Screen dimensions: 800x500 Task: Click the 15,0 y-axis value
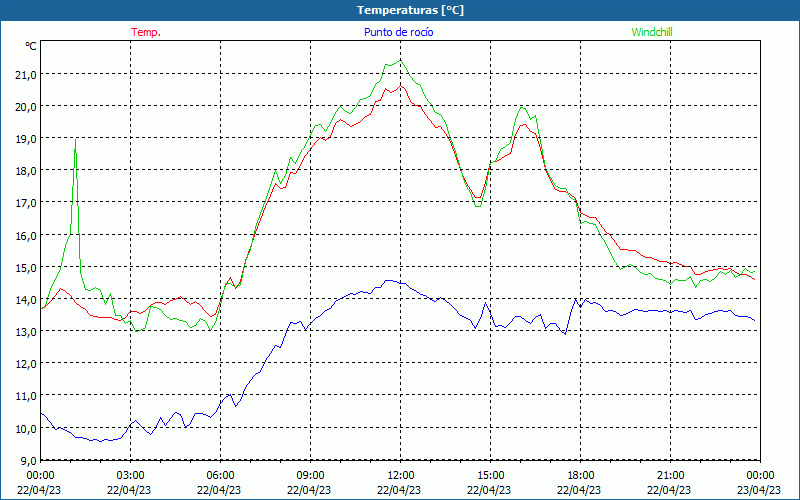(26, 267)
